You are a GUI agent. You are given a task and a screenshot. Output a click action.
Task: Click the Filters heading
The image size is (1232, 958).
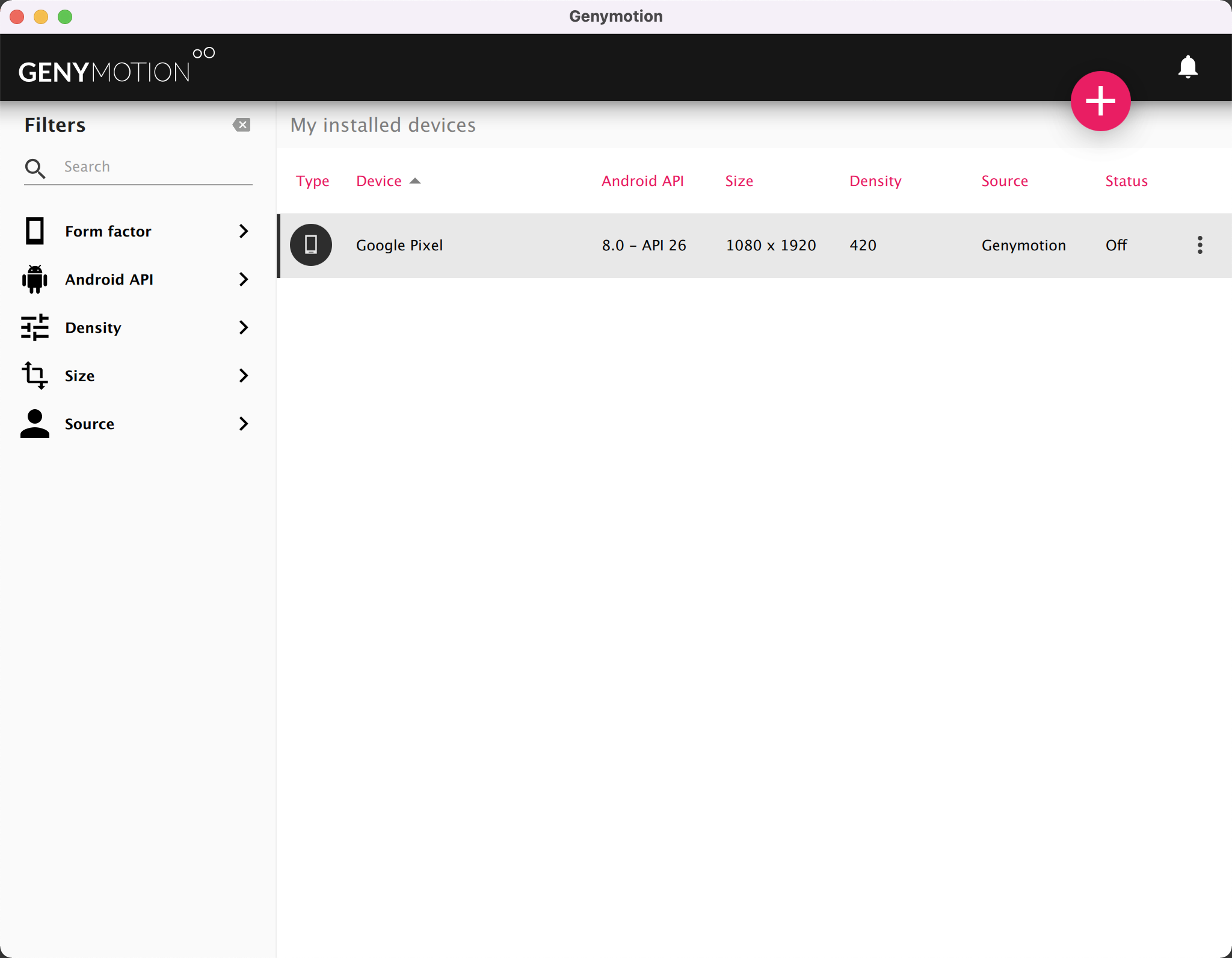pyautogui.click(x=55, y=125)
